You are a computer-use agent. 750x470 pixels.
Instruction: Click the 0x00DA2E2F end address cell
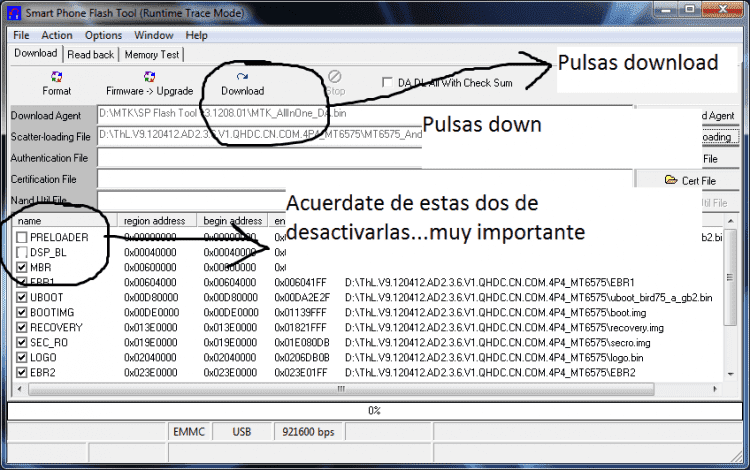coord(302,297)
